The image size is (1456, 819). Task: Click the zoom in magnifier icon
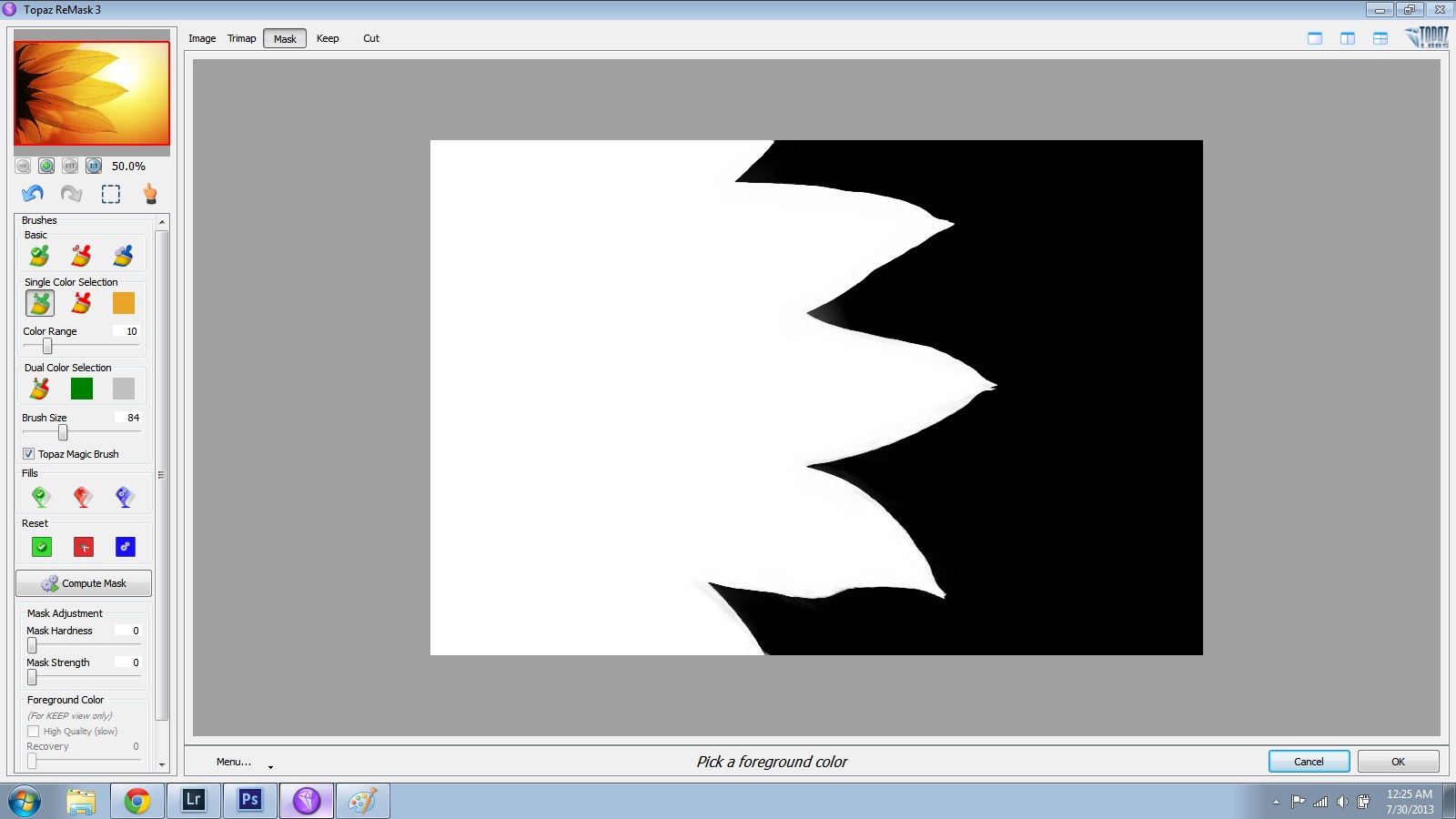(x=46, y=166)
